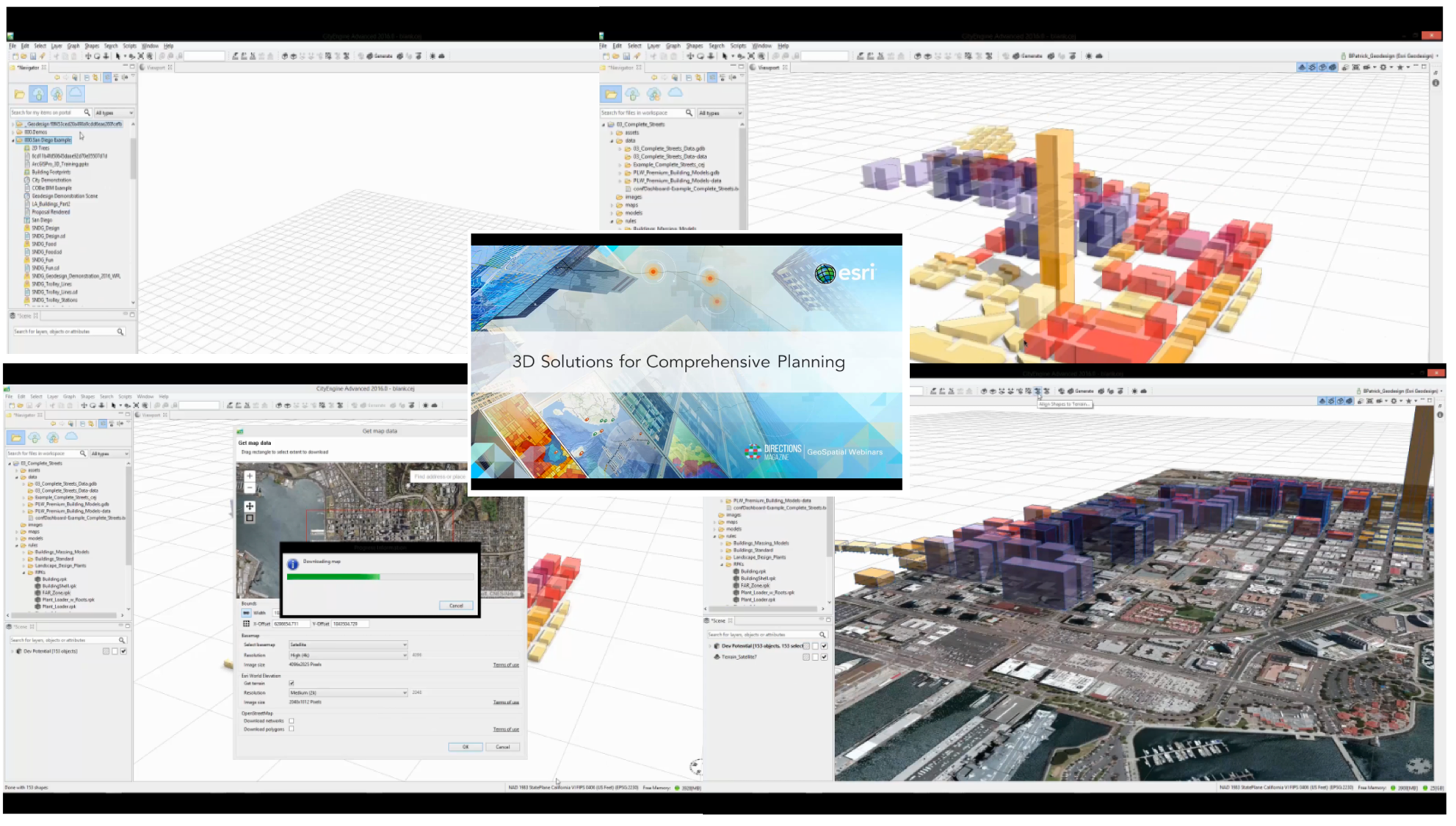This screenshot has width=1456, height=826.
Task: Click rectangle extent tool on Get map data map
Action: click(x=250, y=518)
